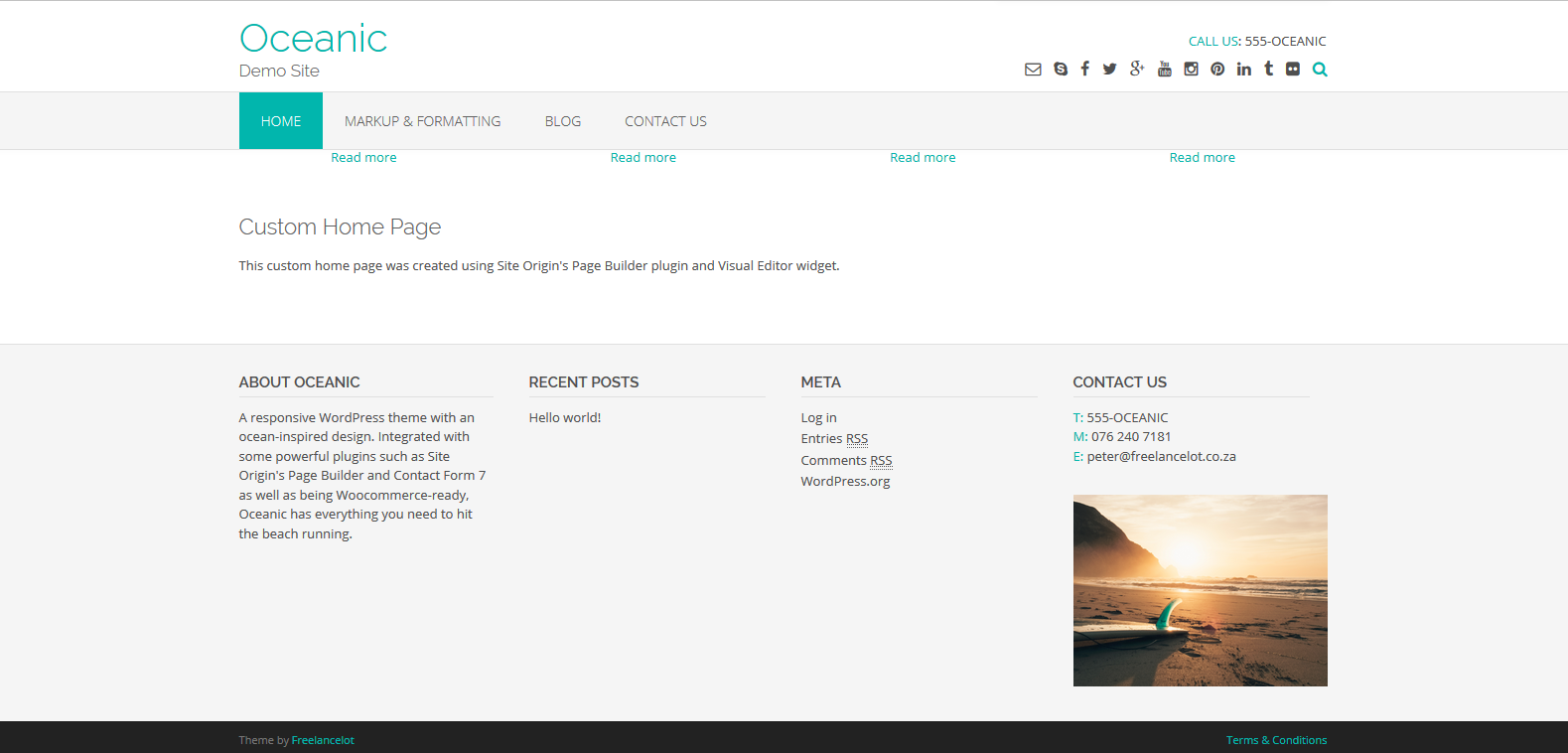The width and height of the screenshot is (1568, 753).
Task: Open site search with magnifier icon
Action: (x=1320, y=70)
